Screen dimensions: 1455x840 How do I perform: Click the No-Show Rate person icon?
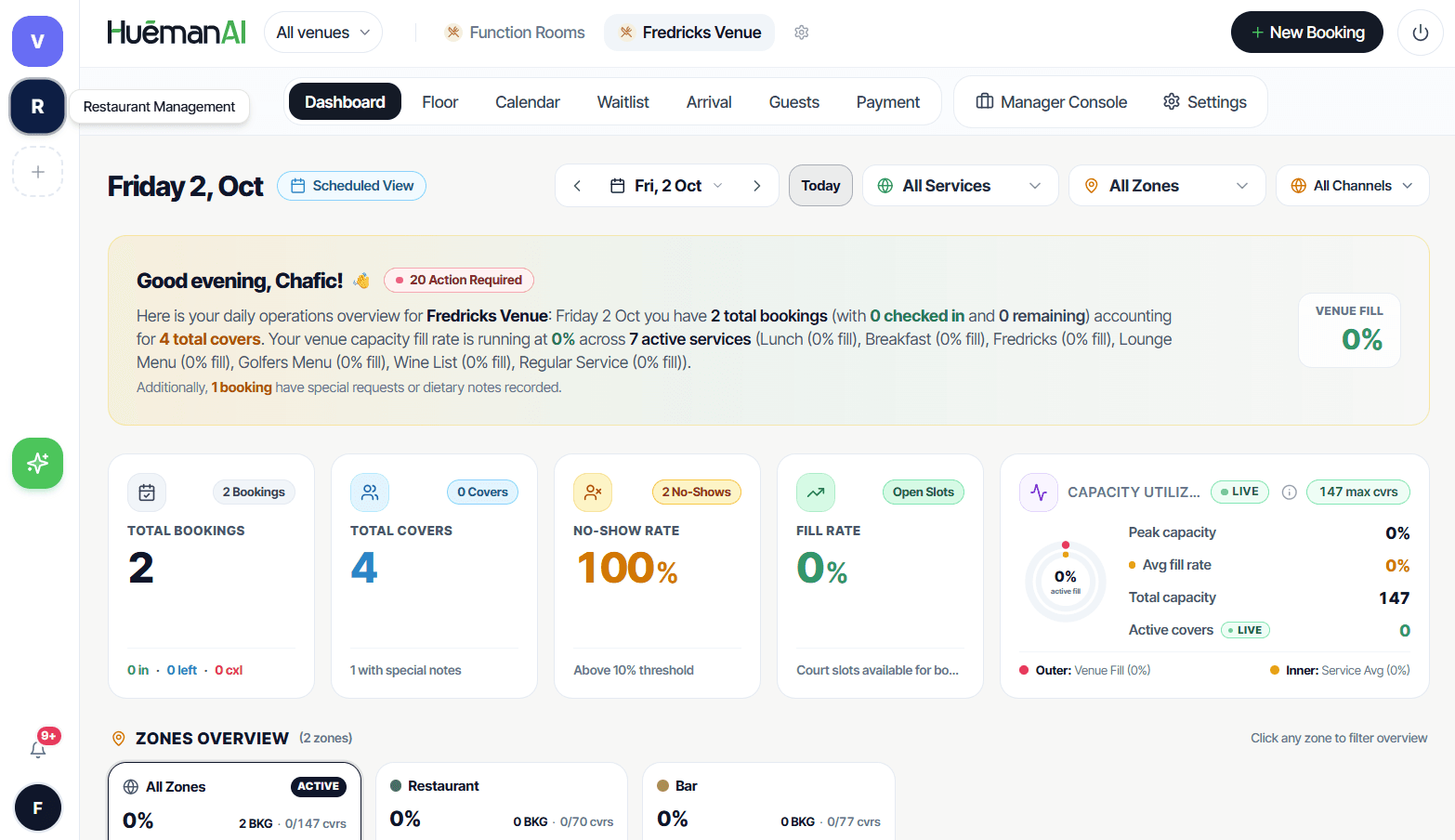(593, 492)
